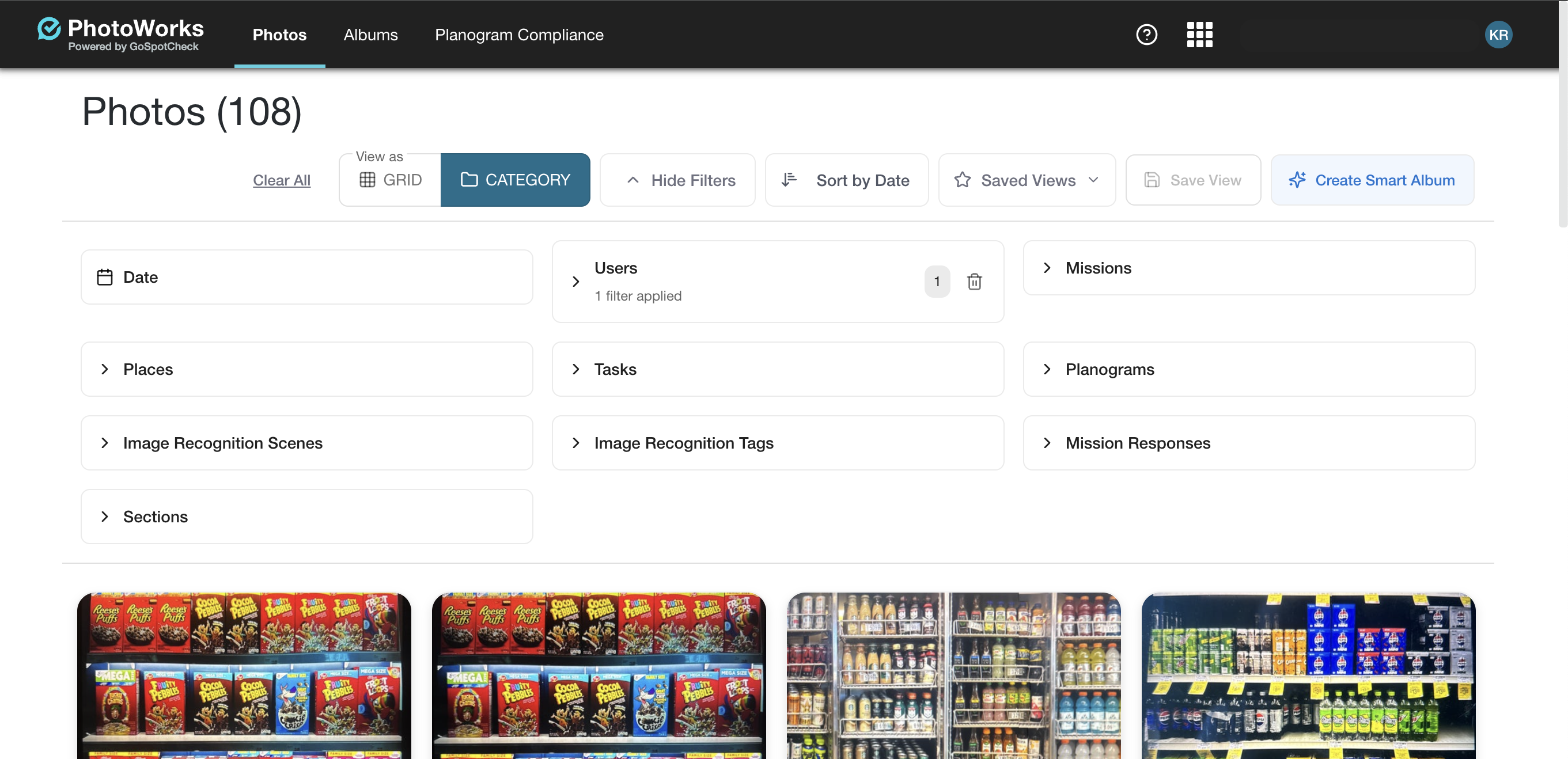Screen dimensions: 1568x759
Task: Expand Image Recognition Scenes filter
Action: 307,442
